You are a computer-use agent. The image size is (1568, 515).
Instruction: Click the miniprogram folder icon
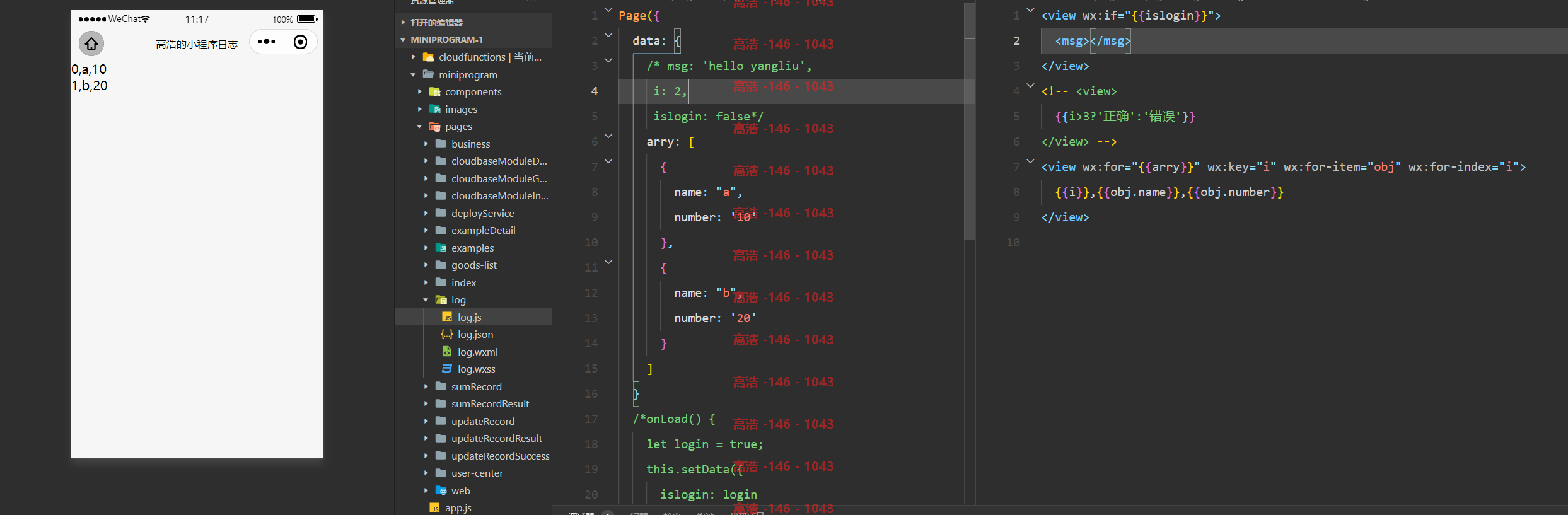[429, 74]
